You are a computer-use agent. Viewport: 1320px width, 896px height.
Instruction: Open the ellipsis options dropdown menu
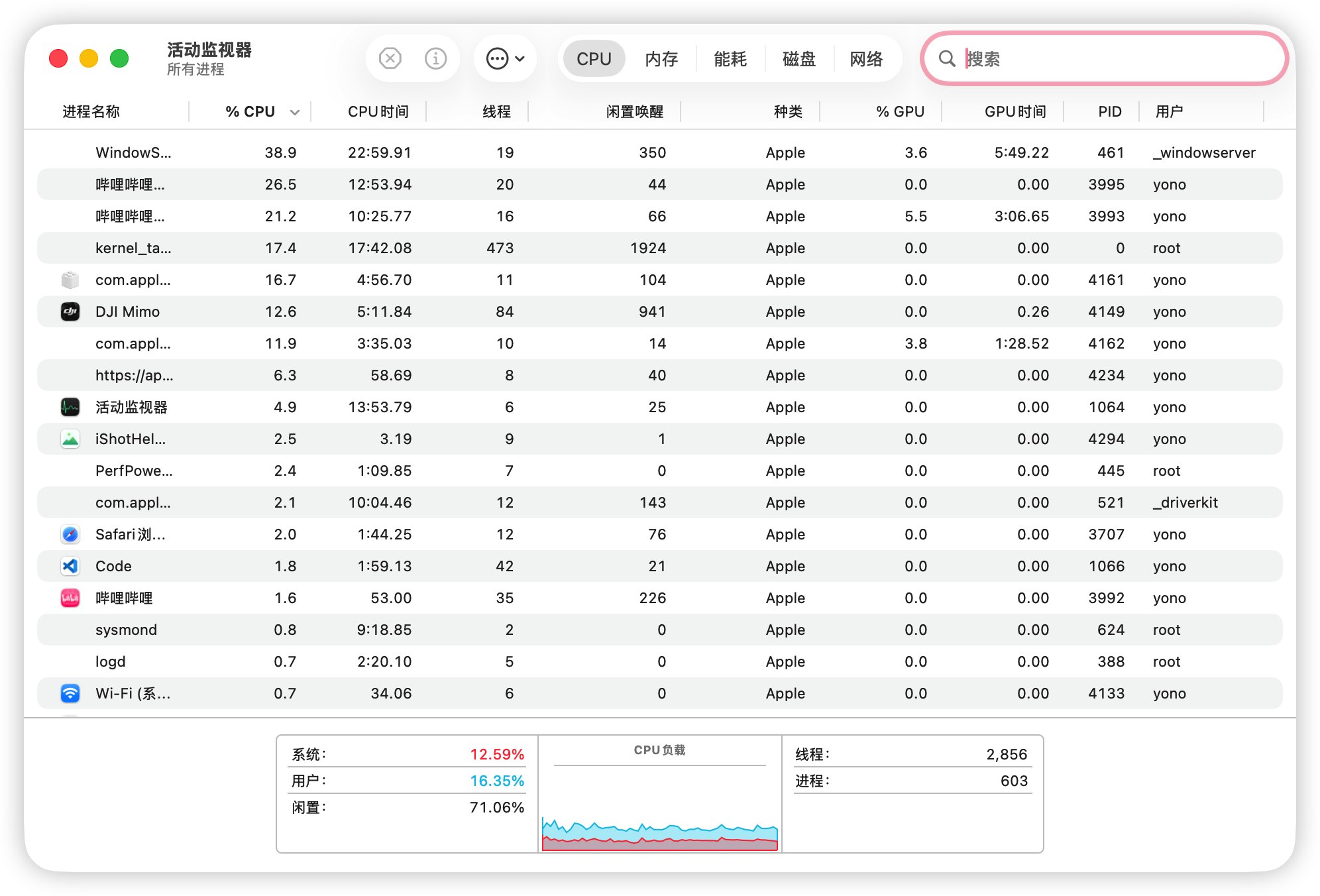click(x=505, y=59)
